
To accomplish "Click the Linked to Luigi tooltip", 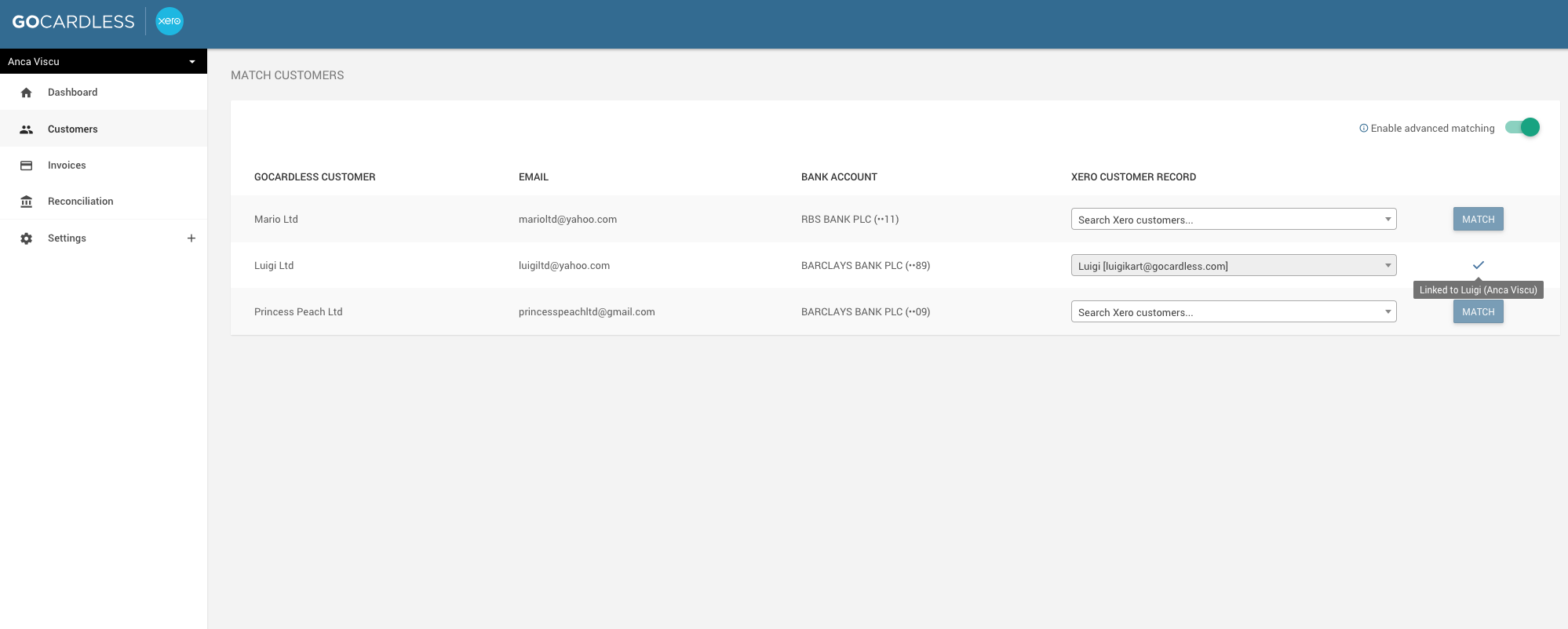I will (x=1479, y=289).
